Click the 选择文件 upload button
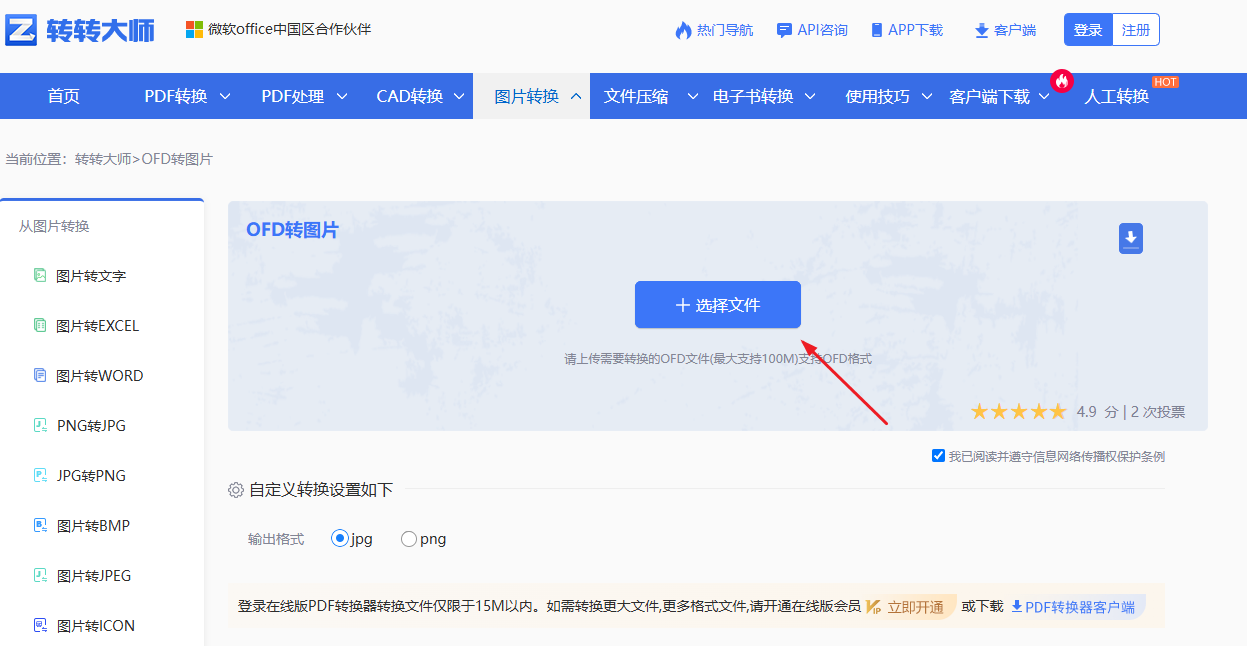Viewport: 1247px width, 646px height. pos(717,304)
